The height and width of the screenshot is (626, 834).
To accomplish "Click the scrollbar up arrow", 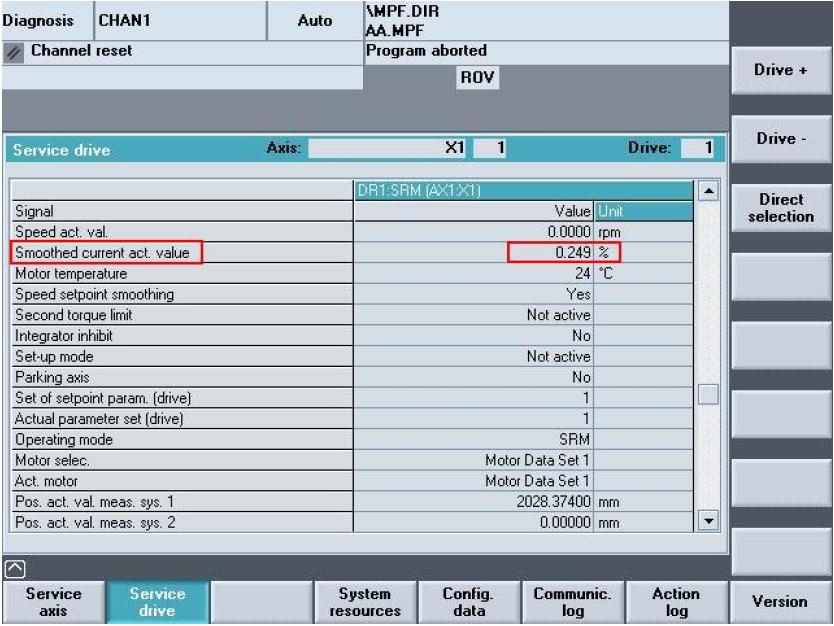I will 708,191.
